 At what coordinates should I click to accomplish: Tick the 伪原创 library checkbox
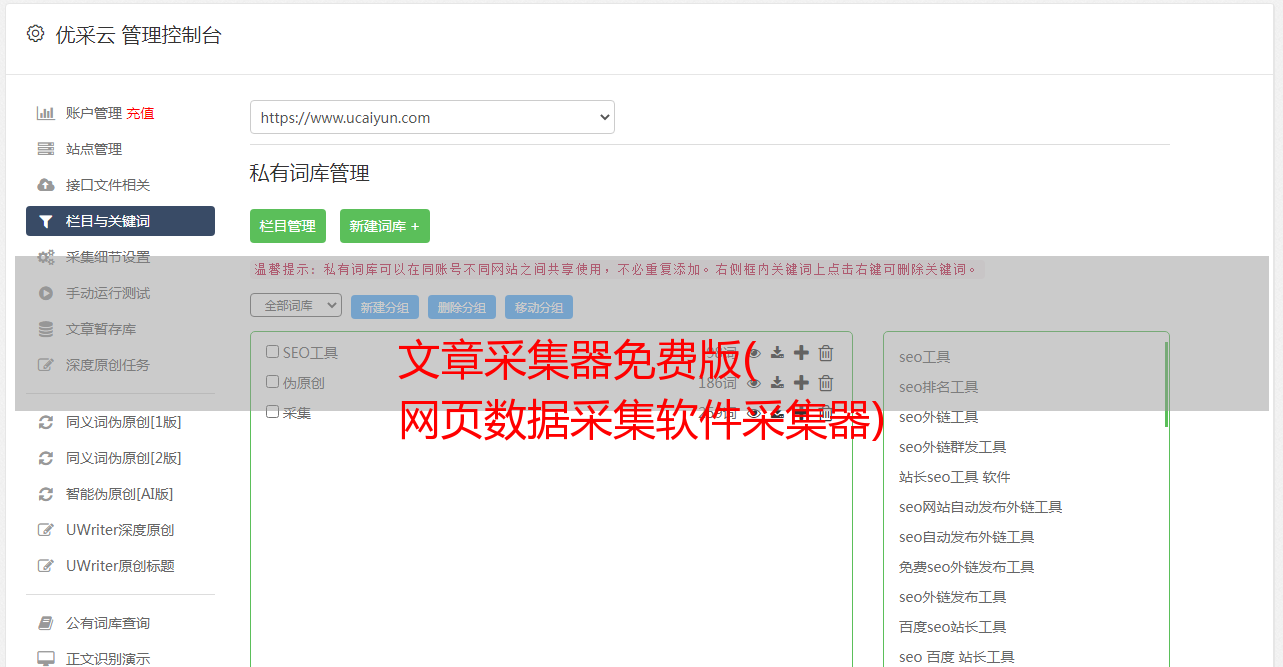tap(272, 382)
